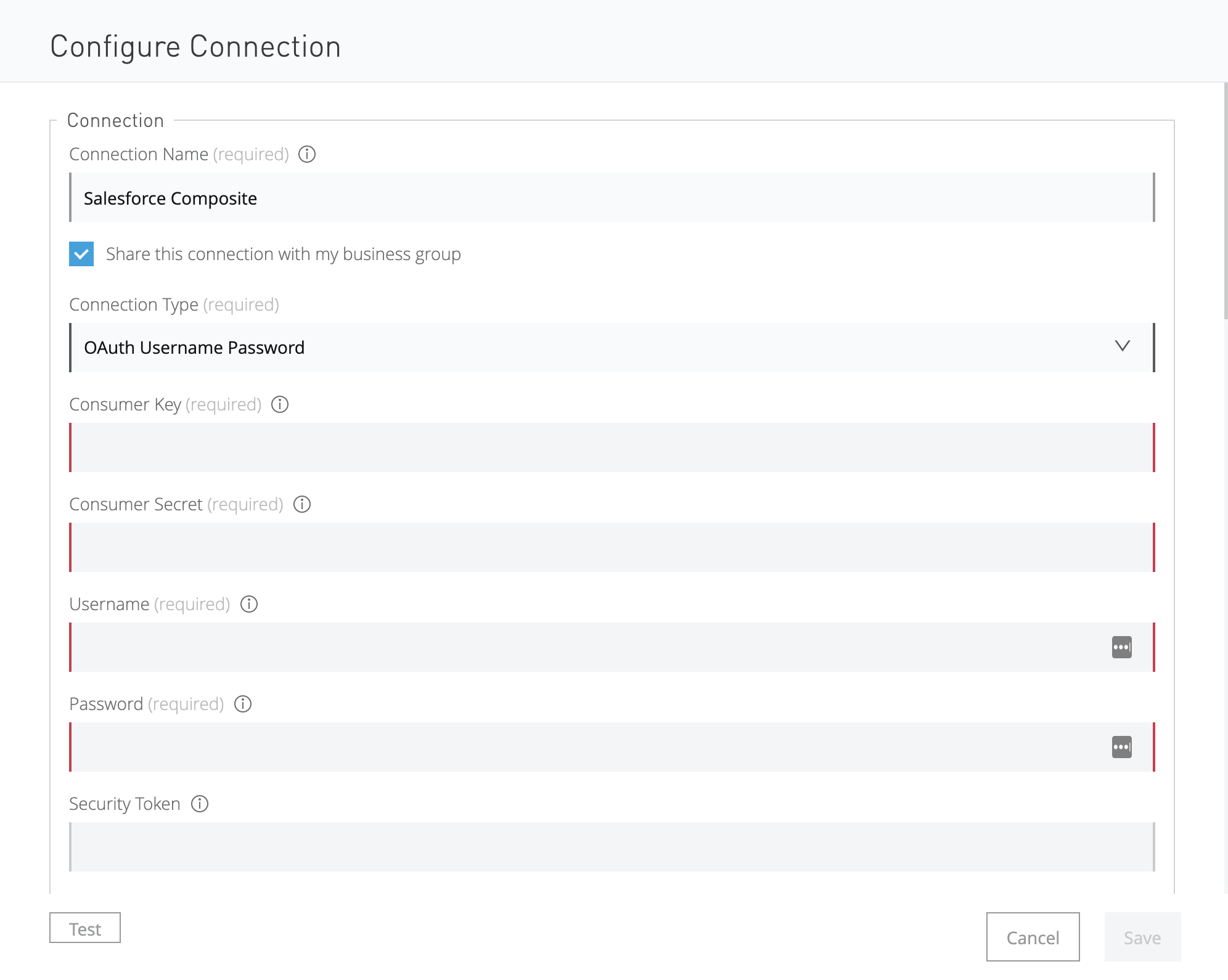
Task: Click into the Username input field
Action: (612, 647)
